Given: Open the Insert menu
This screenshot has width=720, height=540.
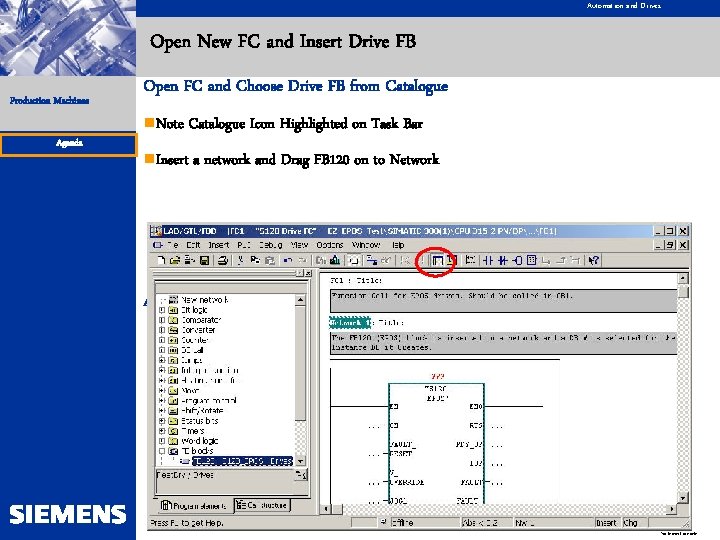Looking at the screenshot, I should coord(219,245).
